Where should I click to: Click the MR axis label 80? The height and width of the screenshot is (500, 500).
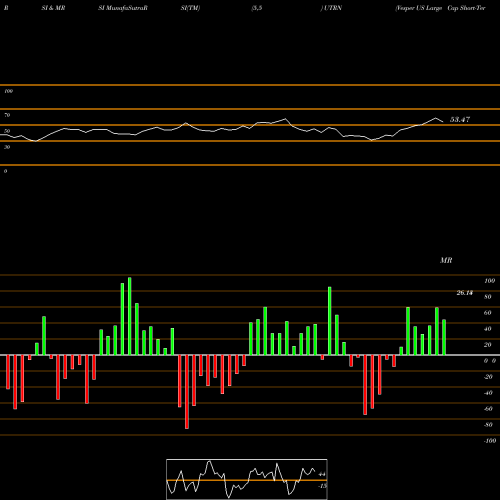pyautogui.click(x=488, y=297)
